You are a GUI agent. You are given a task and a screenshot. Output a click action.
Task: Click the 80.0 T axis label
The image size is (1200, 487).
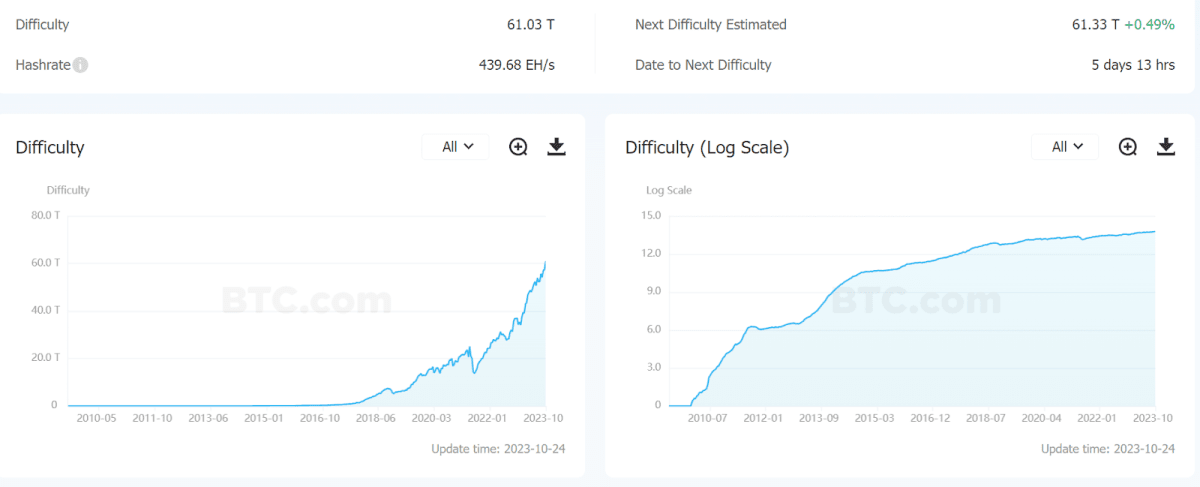[45, 215]
